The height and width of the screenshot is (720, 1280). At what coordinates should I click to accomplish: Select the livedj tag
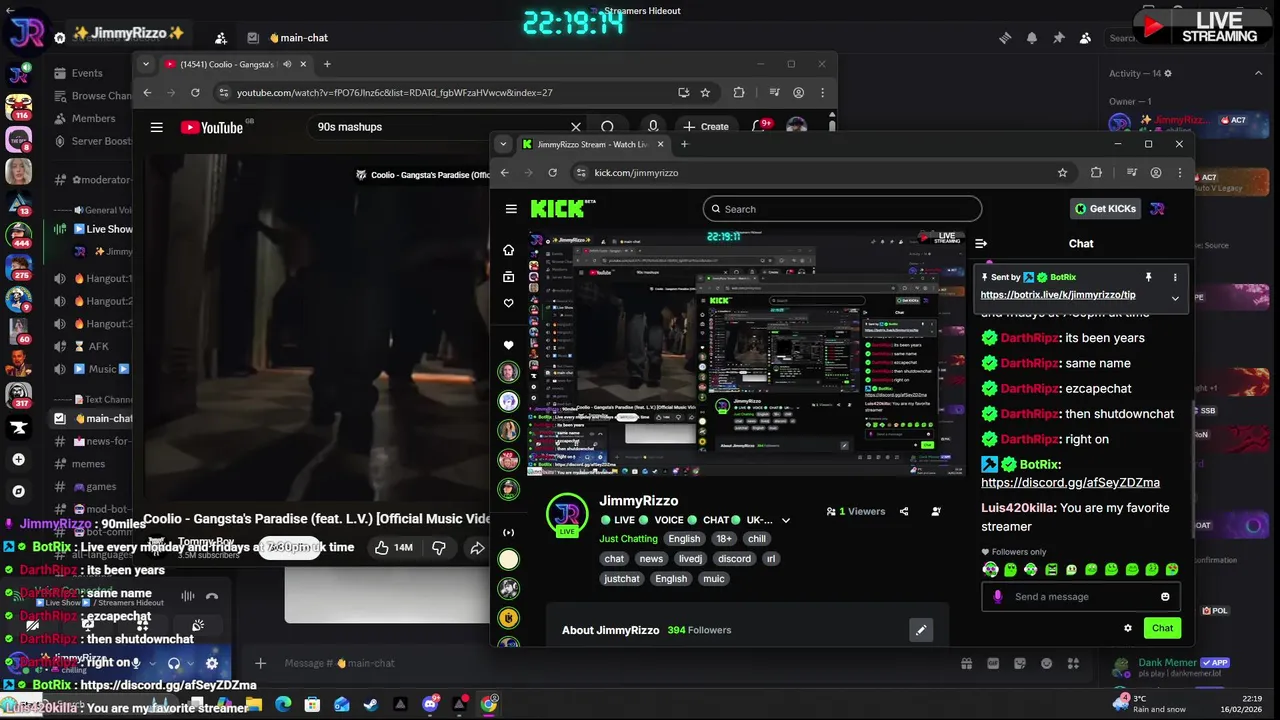pos(690,559)
